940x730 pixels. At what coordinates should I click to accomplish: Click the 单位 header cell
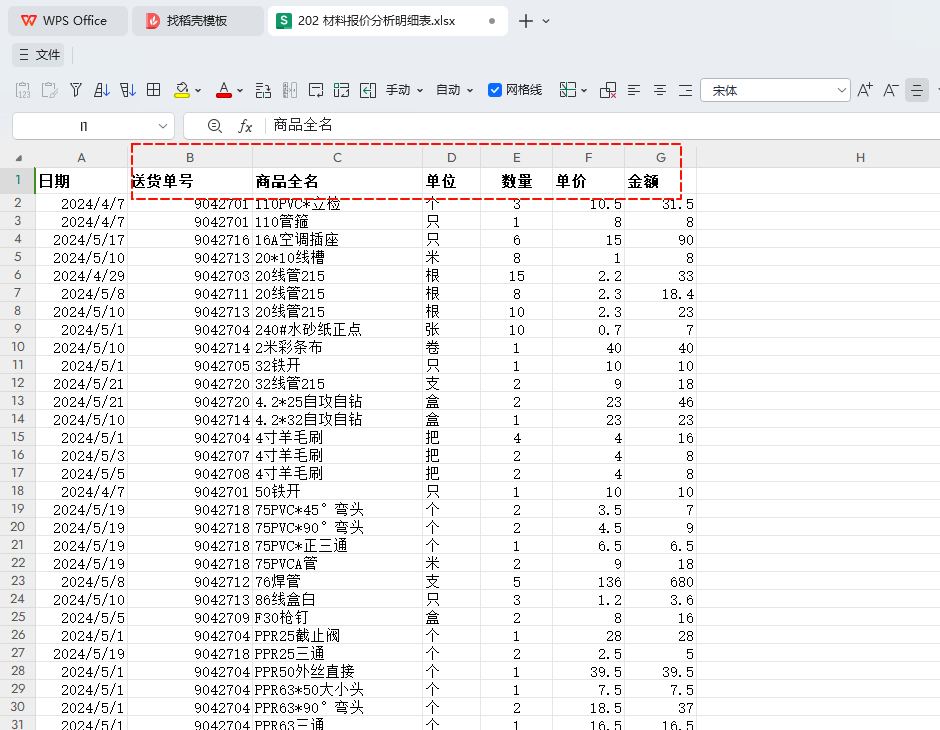451,181
